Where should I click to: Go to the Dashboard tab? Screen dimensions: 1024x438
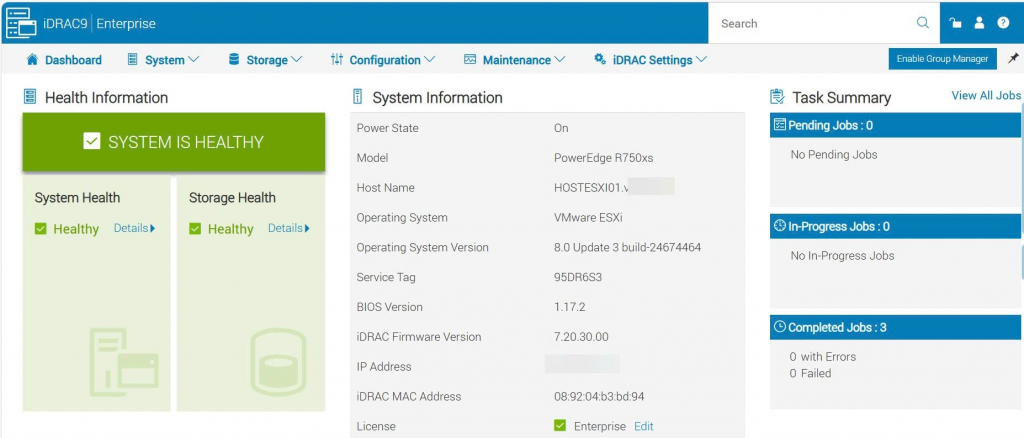click(x=63, y=59)
